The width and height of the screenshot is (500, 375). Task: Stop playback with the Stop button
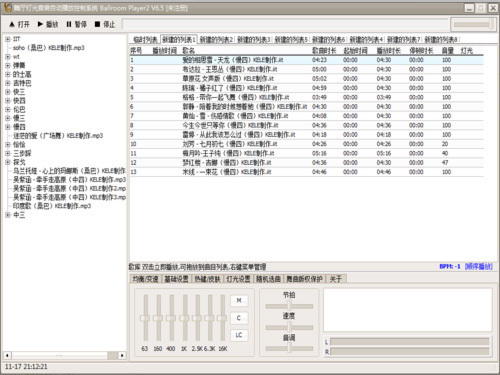105,24
